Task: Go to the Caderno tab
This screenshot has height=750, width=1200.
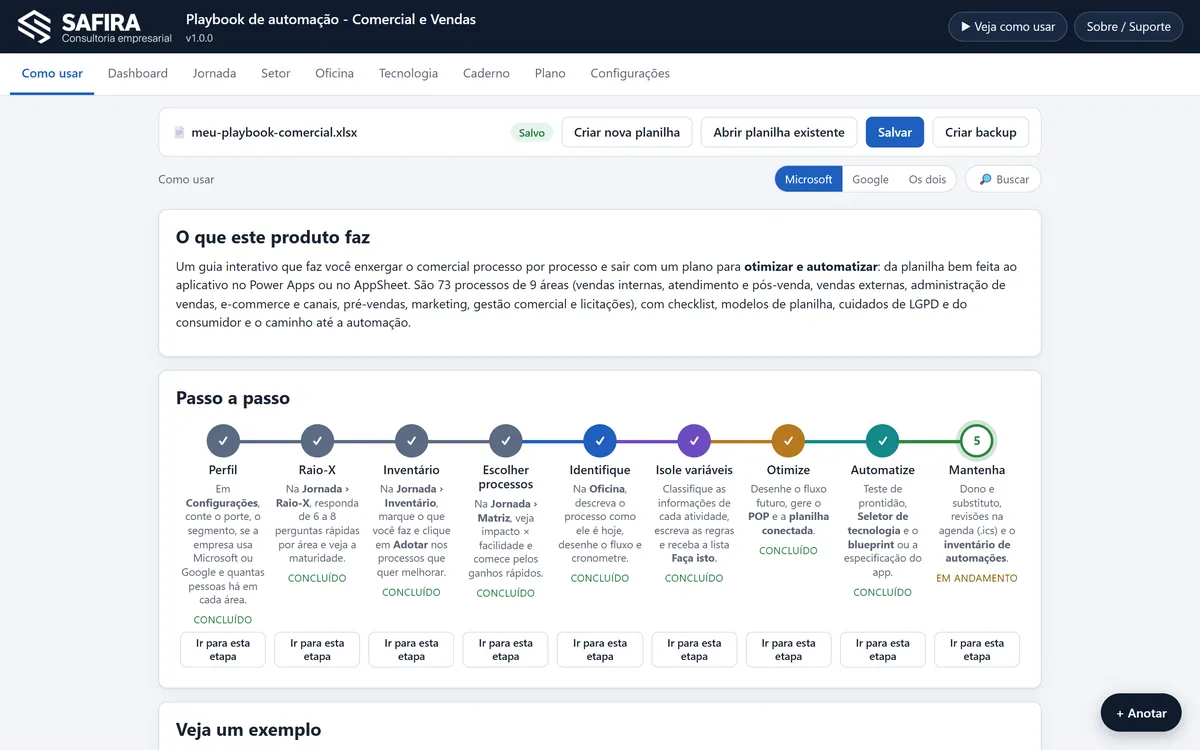Action: pos(486,73)
